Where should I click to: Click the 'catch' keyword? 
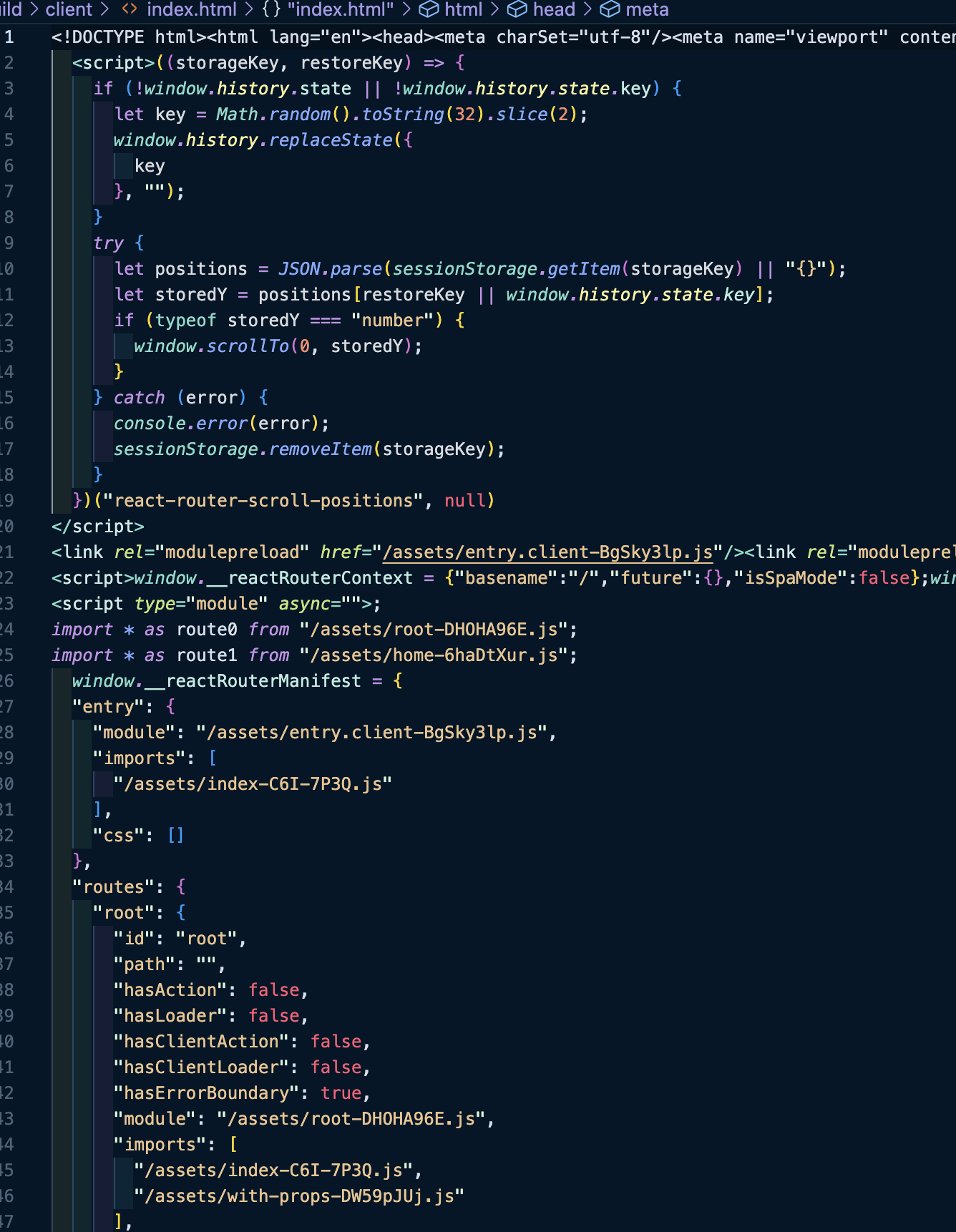click(140, 398)
